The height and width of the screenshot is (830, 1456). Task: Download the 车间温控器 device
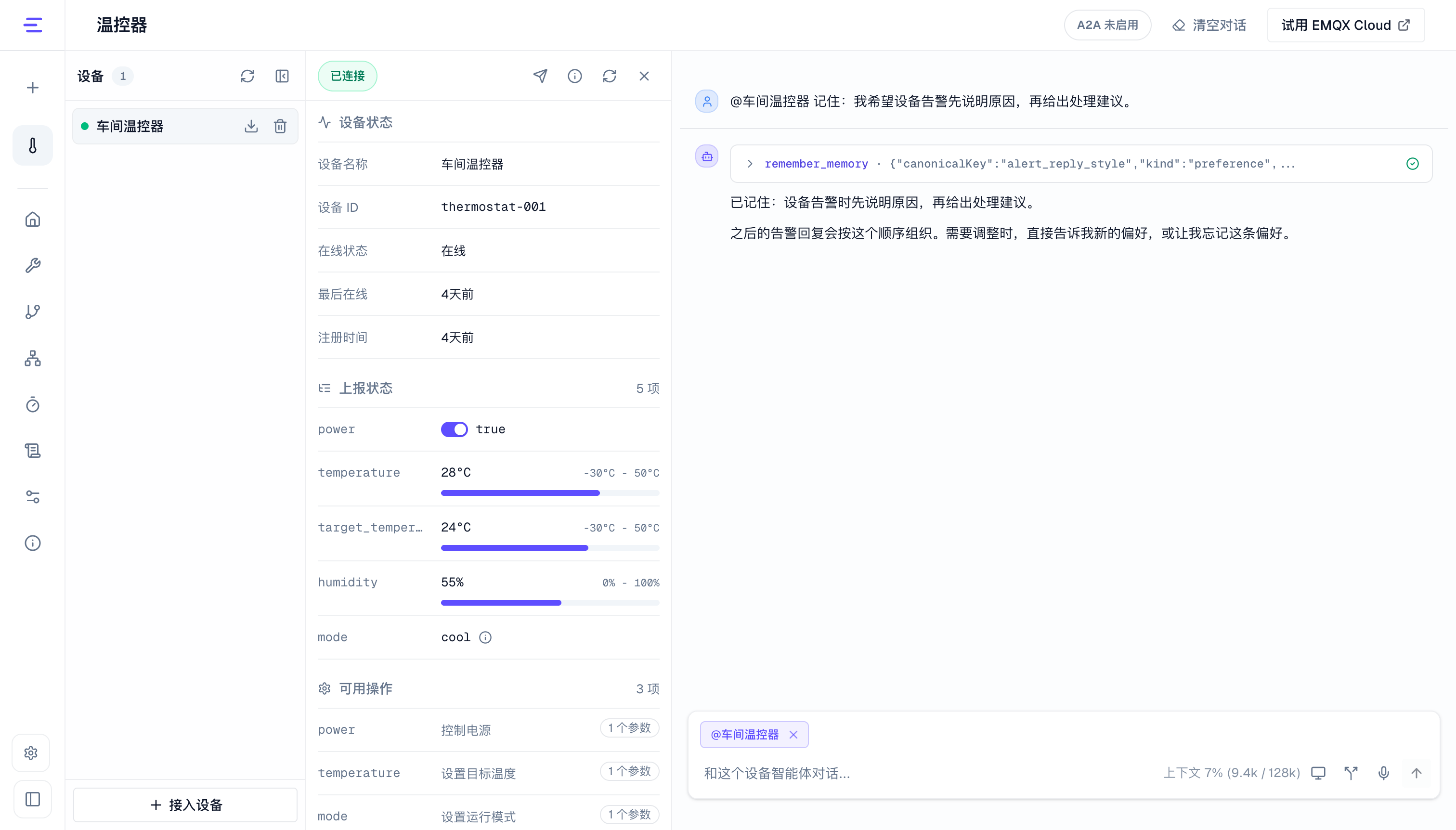click(251, 126)
